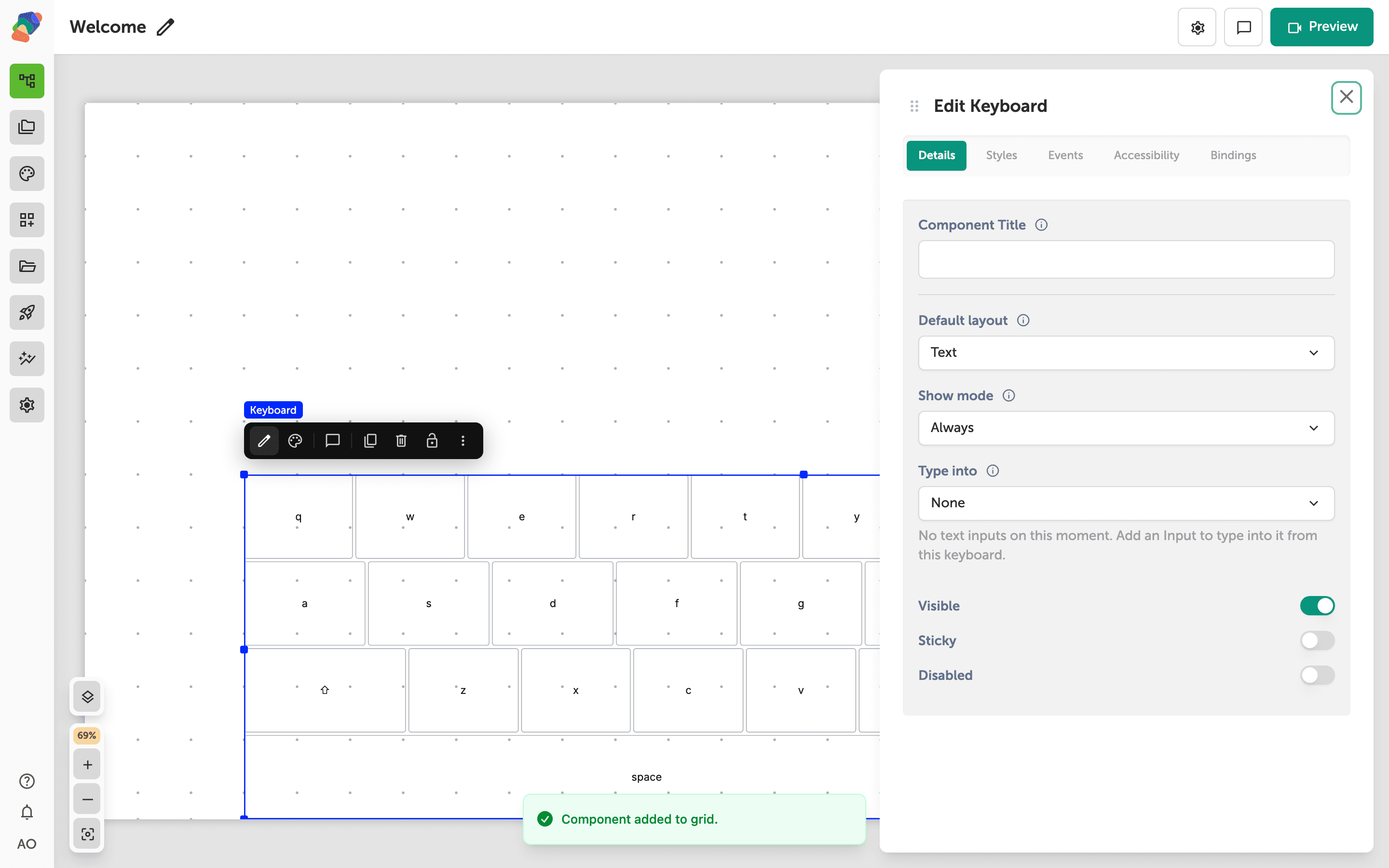Image resolution: width=1389 pixels, height=868 pixels.
Task: Click the Component Title info icon
Action: pos(1041,225)
